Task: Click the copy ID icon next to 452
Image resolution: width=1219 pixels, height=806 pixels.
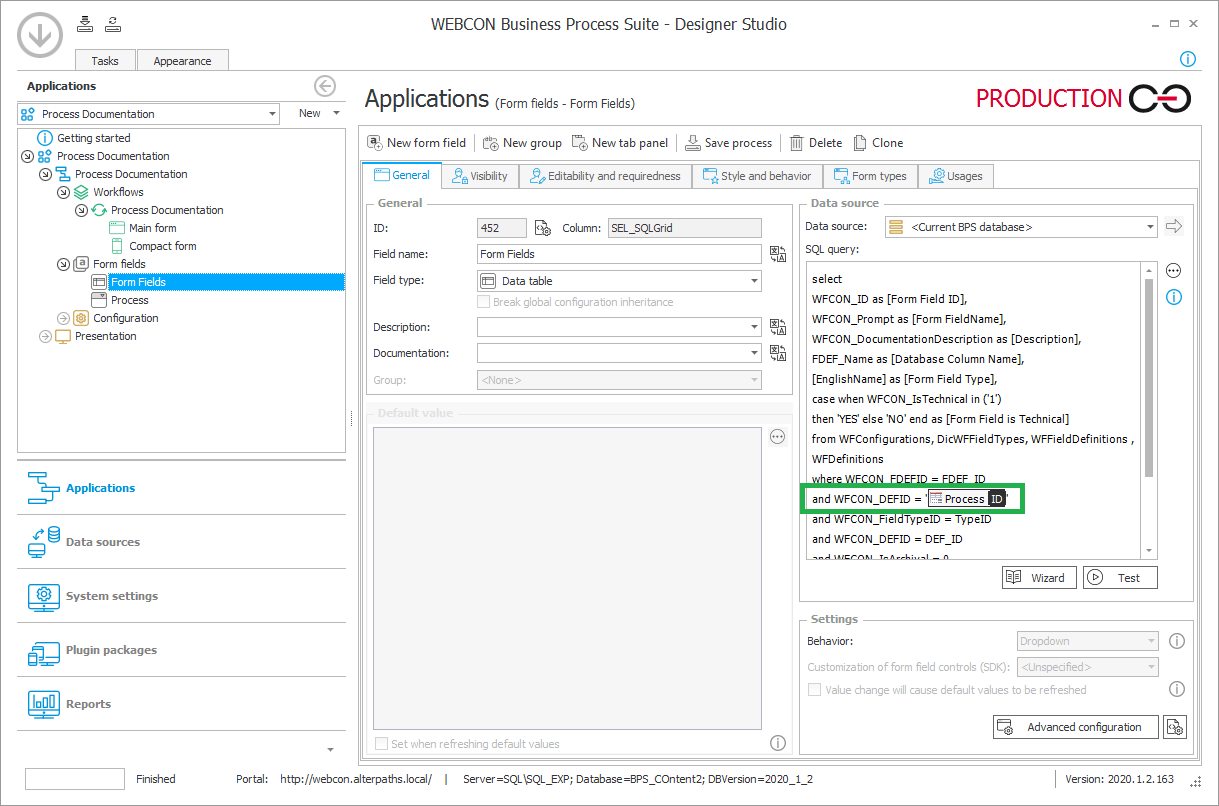Action: 543,228
